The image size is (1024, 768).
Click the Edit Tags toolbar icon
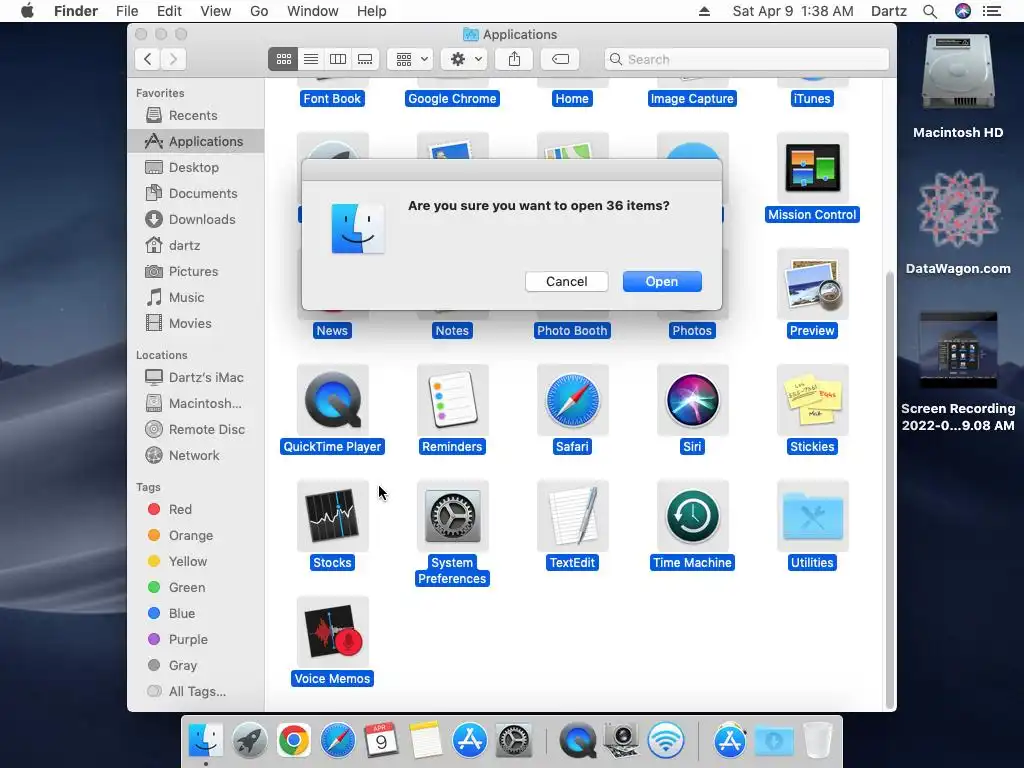[560, 59]
